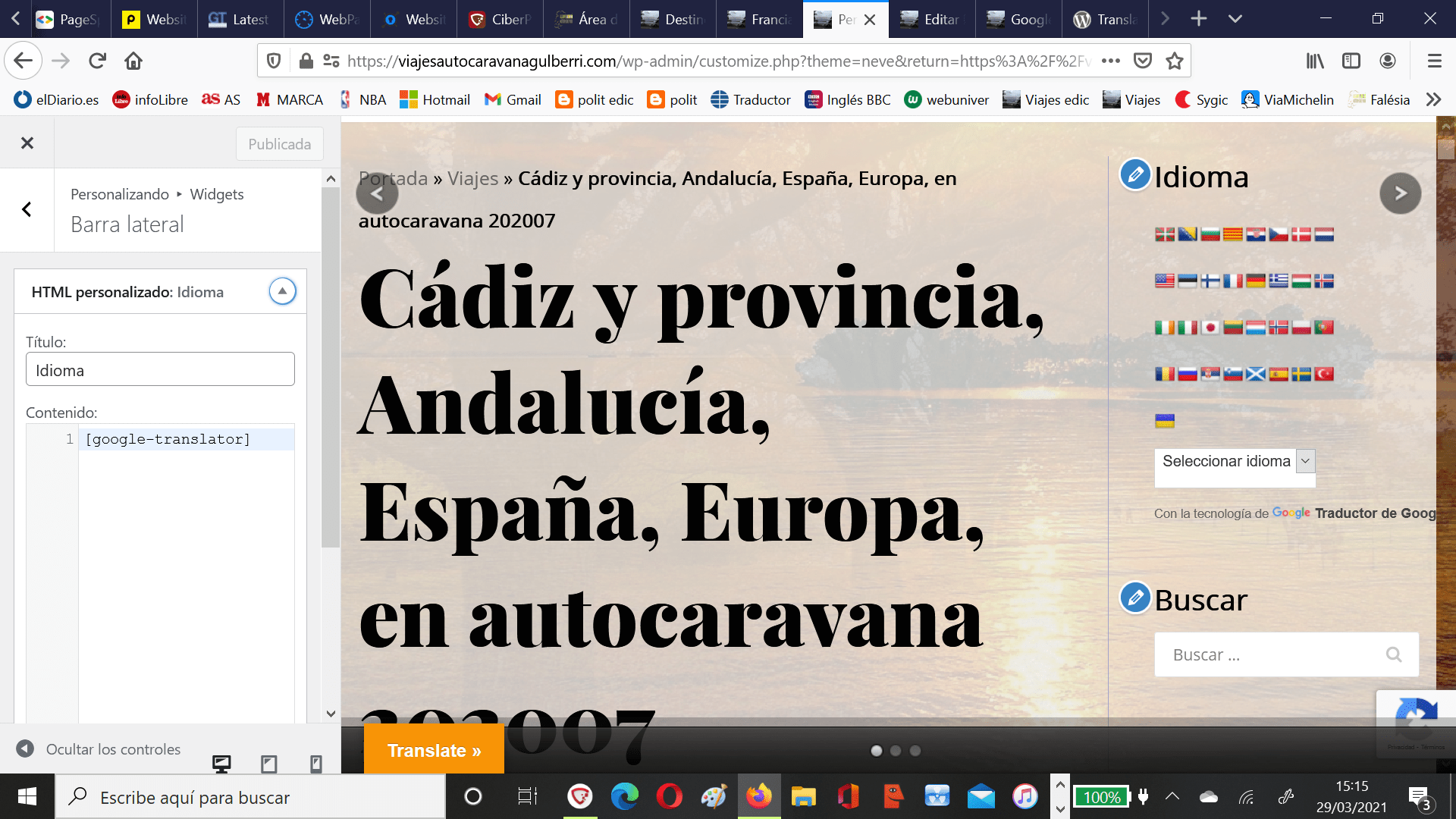
Task: Switch to desktop preview mode
Action: (x=221, y=764)
